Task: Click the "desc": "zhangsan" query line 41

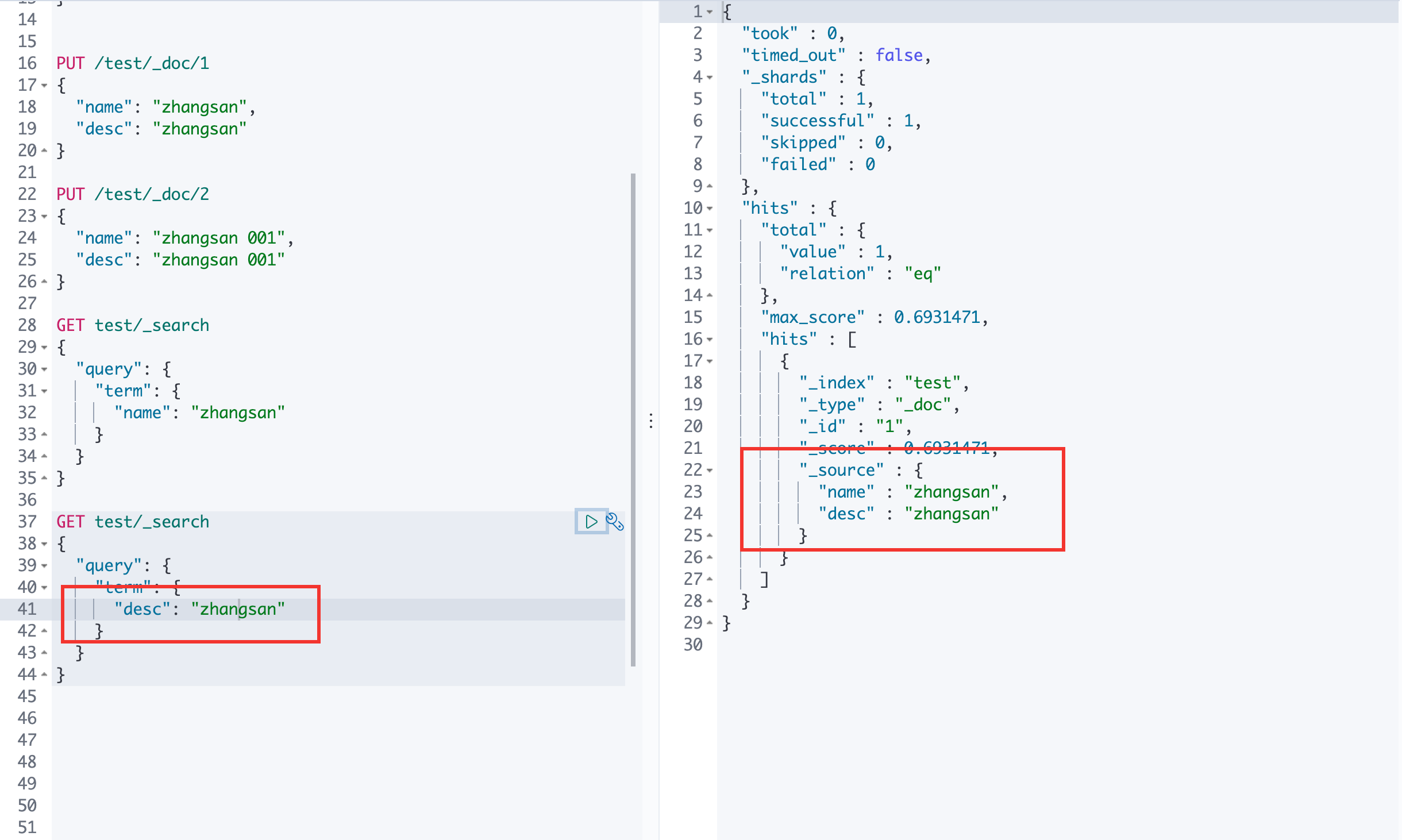Action: click(x=199, y=609)
